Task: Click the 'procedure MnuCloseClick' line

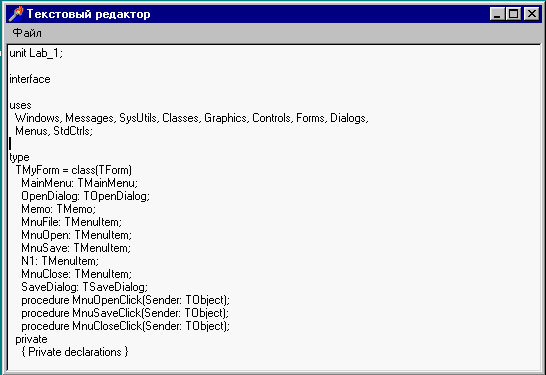Action: click(125, 326)
